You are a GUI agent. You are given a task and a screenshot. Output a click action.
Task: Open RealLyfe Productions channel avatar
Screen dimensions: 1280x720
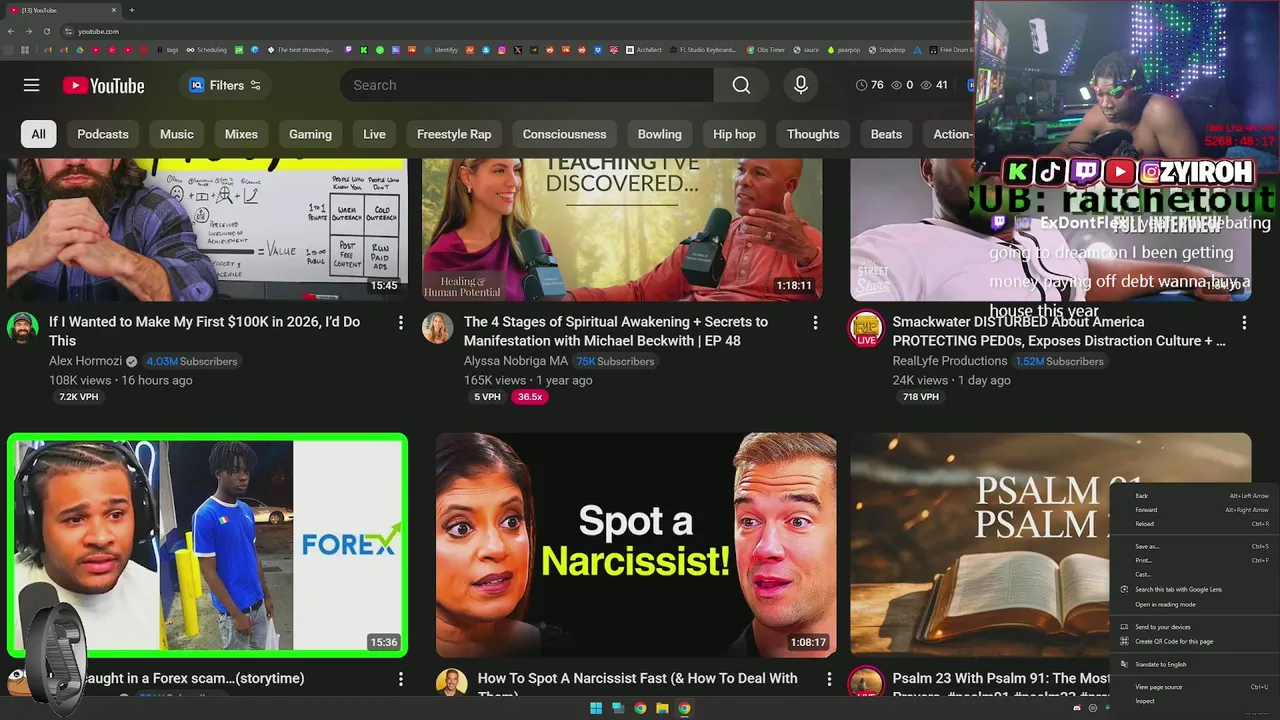pyautogui.click(x=866, y=328)
